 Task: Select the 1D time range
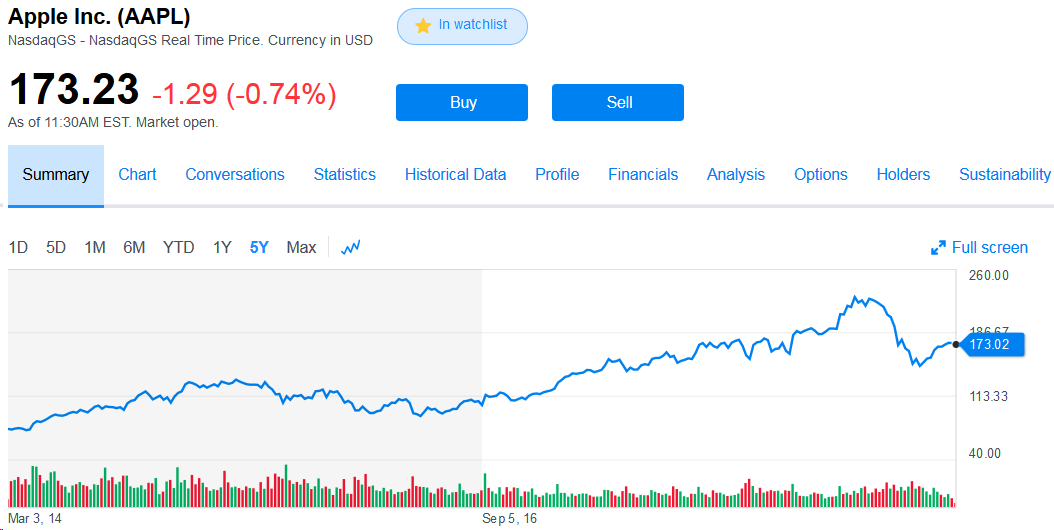click(x=18, y=248)
